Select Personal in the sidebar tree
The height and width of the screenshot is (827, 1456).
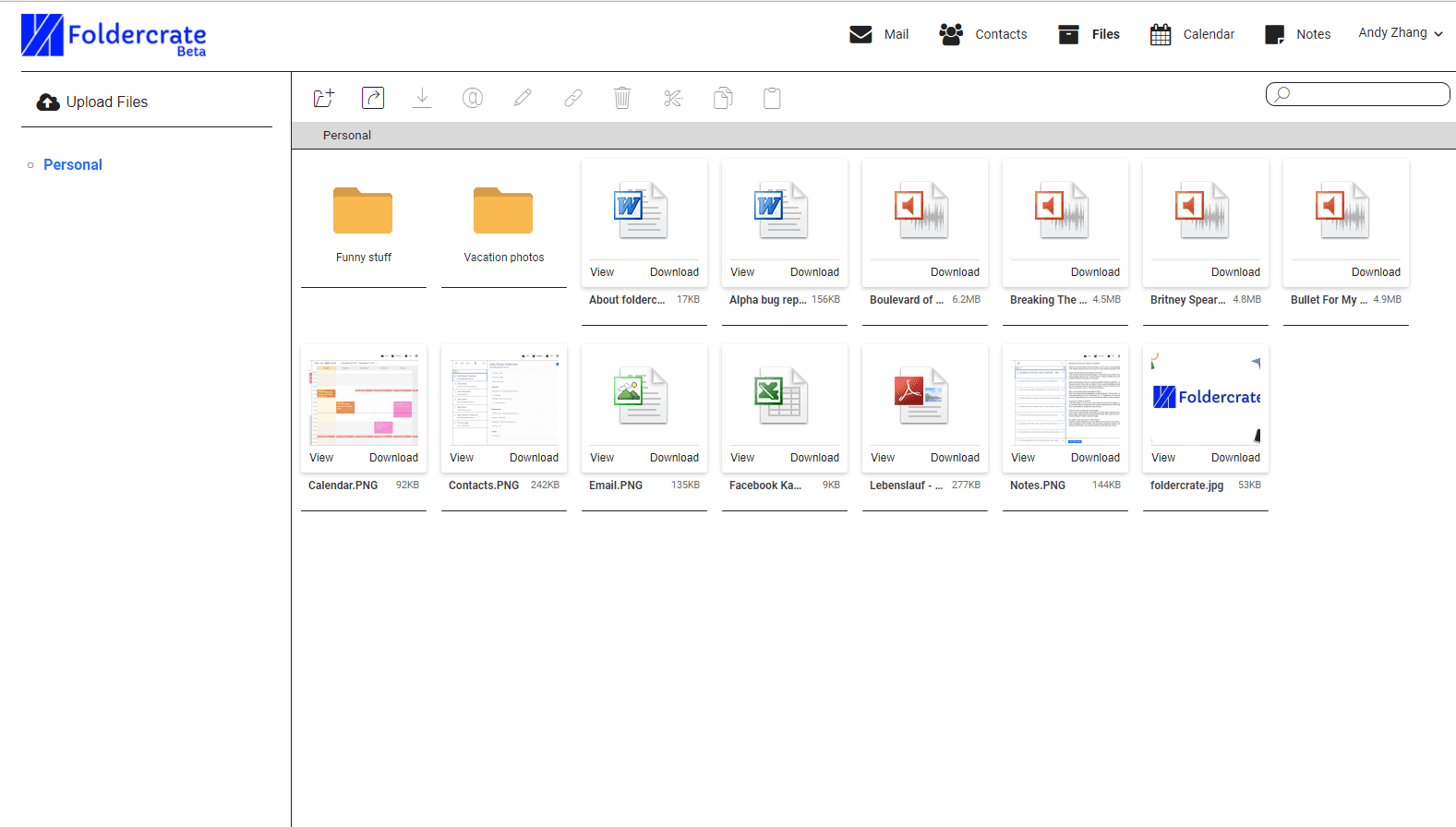pyautogui.click(x=73, y=164)
